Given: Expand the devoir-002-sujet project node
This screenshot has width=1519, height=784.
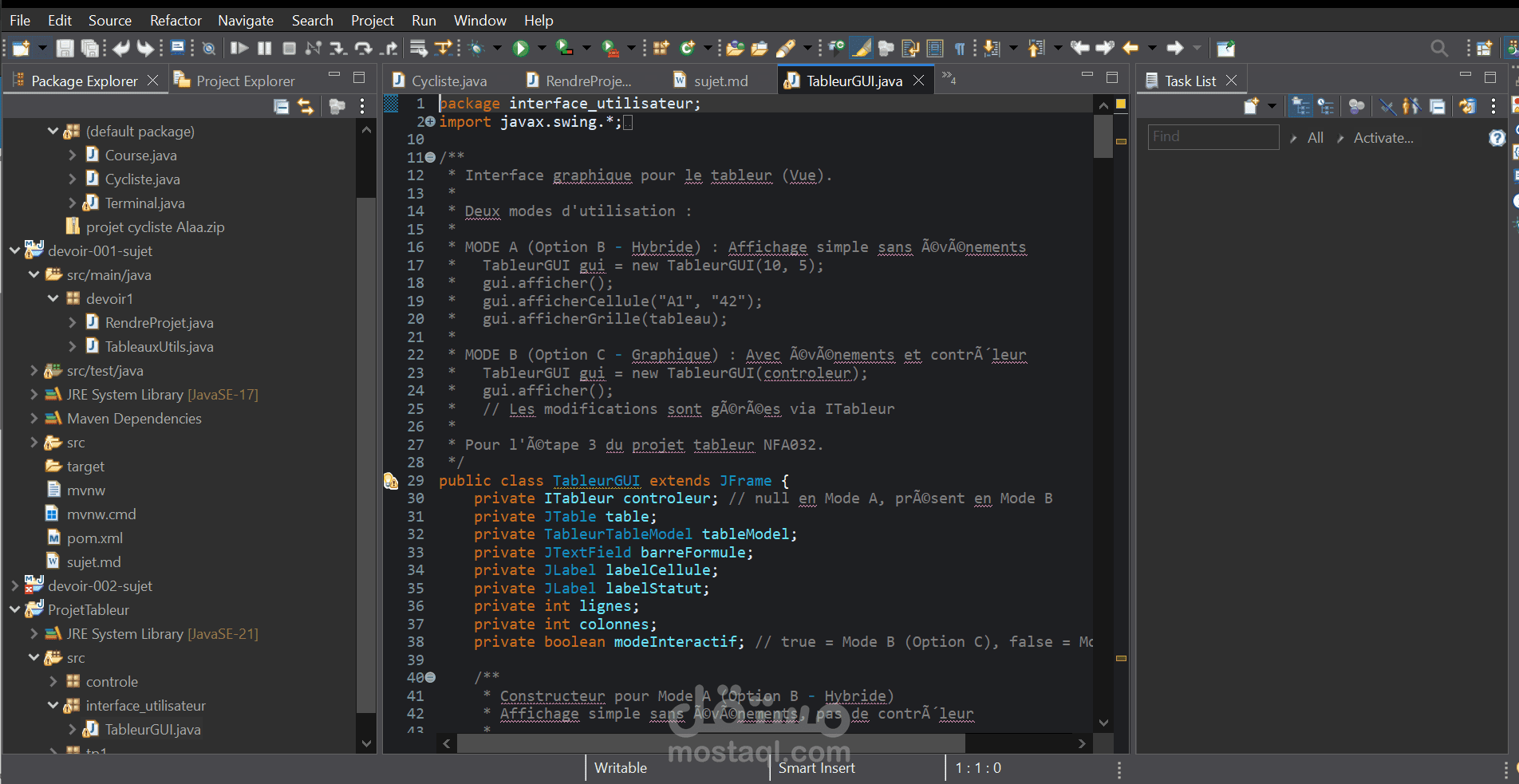Looking at the screenshot, I should tap(14, 585).
